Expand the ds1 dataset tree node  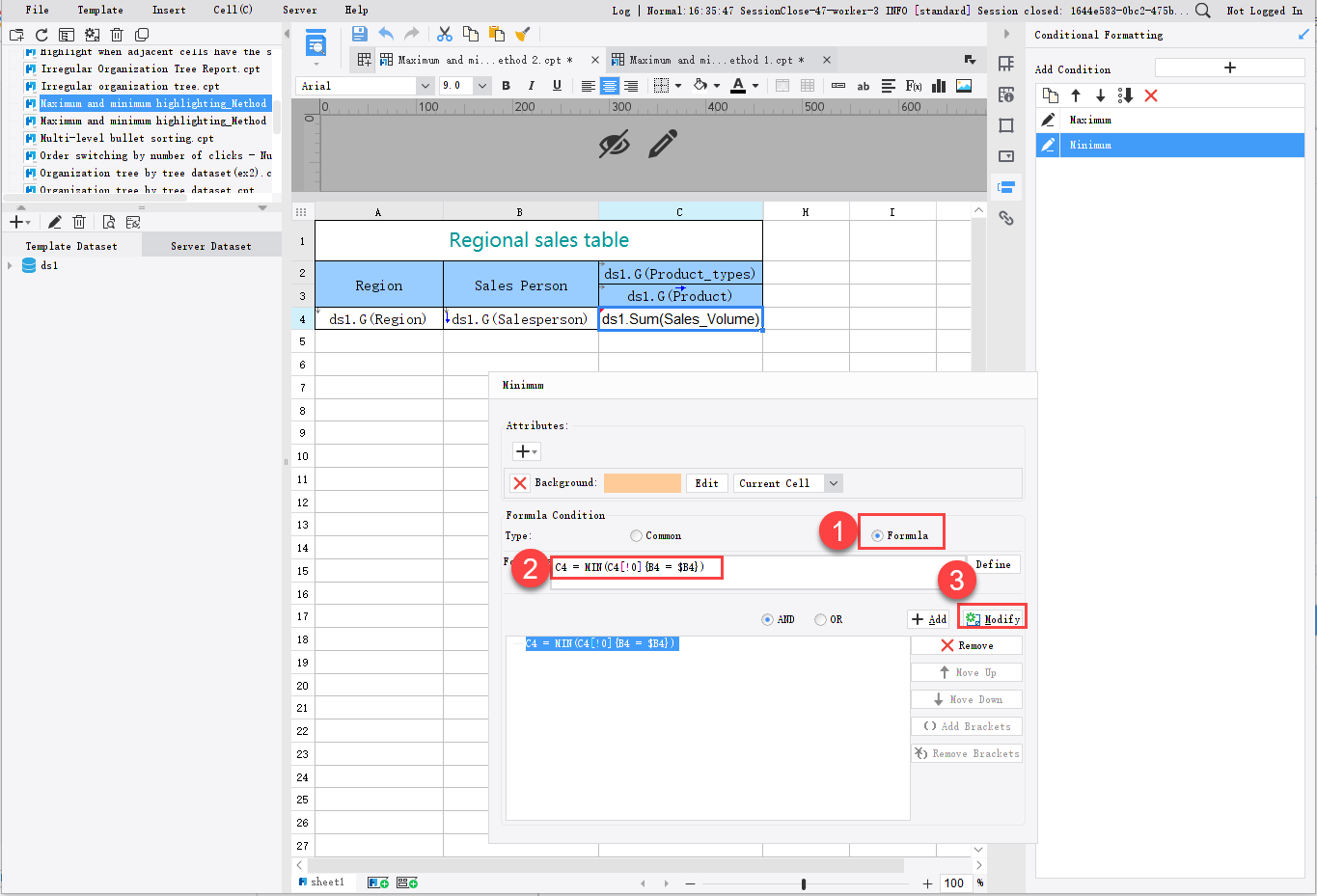tap(10, 264)
